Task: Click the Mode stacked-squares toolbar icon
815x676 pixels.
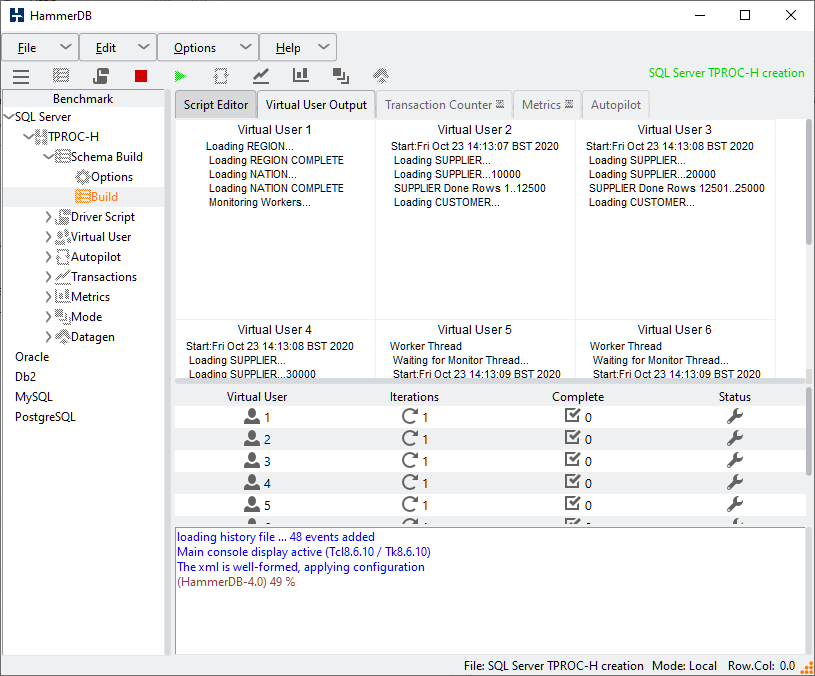Action: 340,76
